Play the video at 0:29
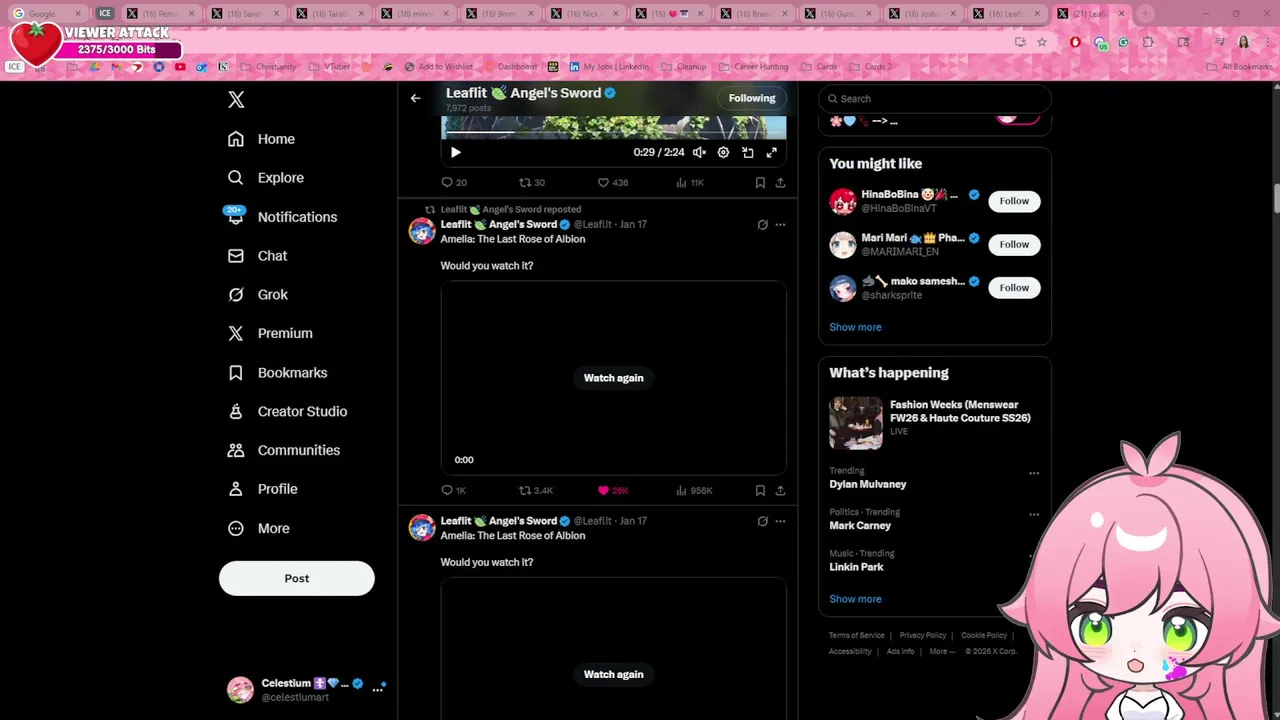Image resolution: width=1280 pixels, height=720 pixels. pyautogui.click(x=455, y=152)
